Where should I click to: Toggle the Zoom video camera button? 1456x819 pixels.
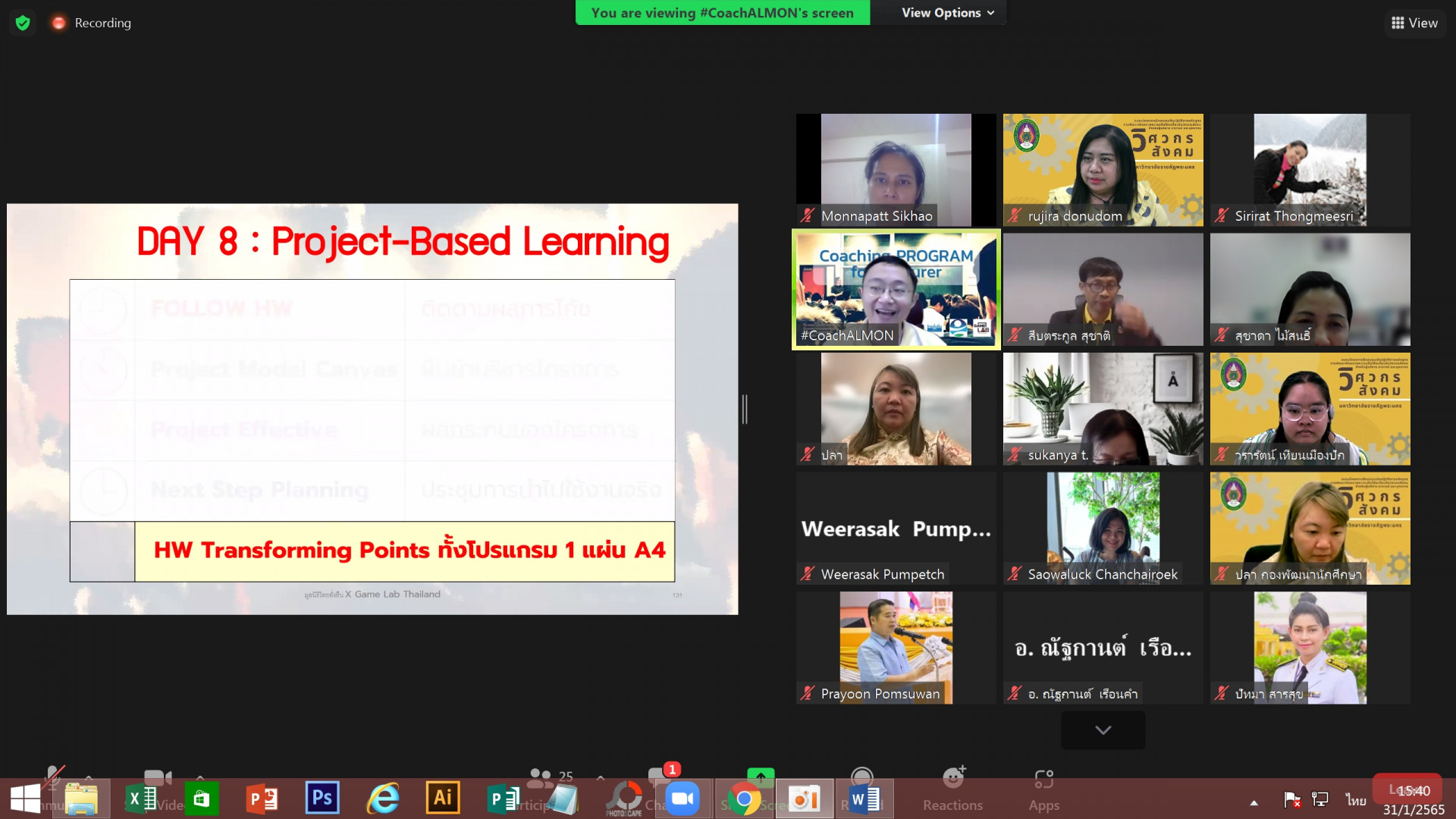[x=158, y=778]
